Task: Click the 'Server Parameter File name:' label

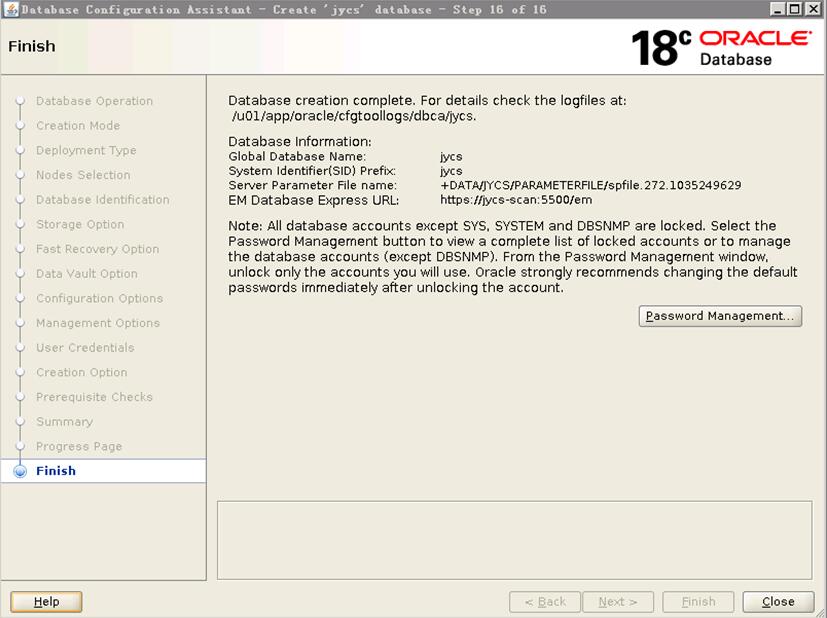Action: [312, 185]
